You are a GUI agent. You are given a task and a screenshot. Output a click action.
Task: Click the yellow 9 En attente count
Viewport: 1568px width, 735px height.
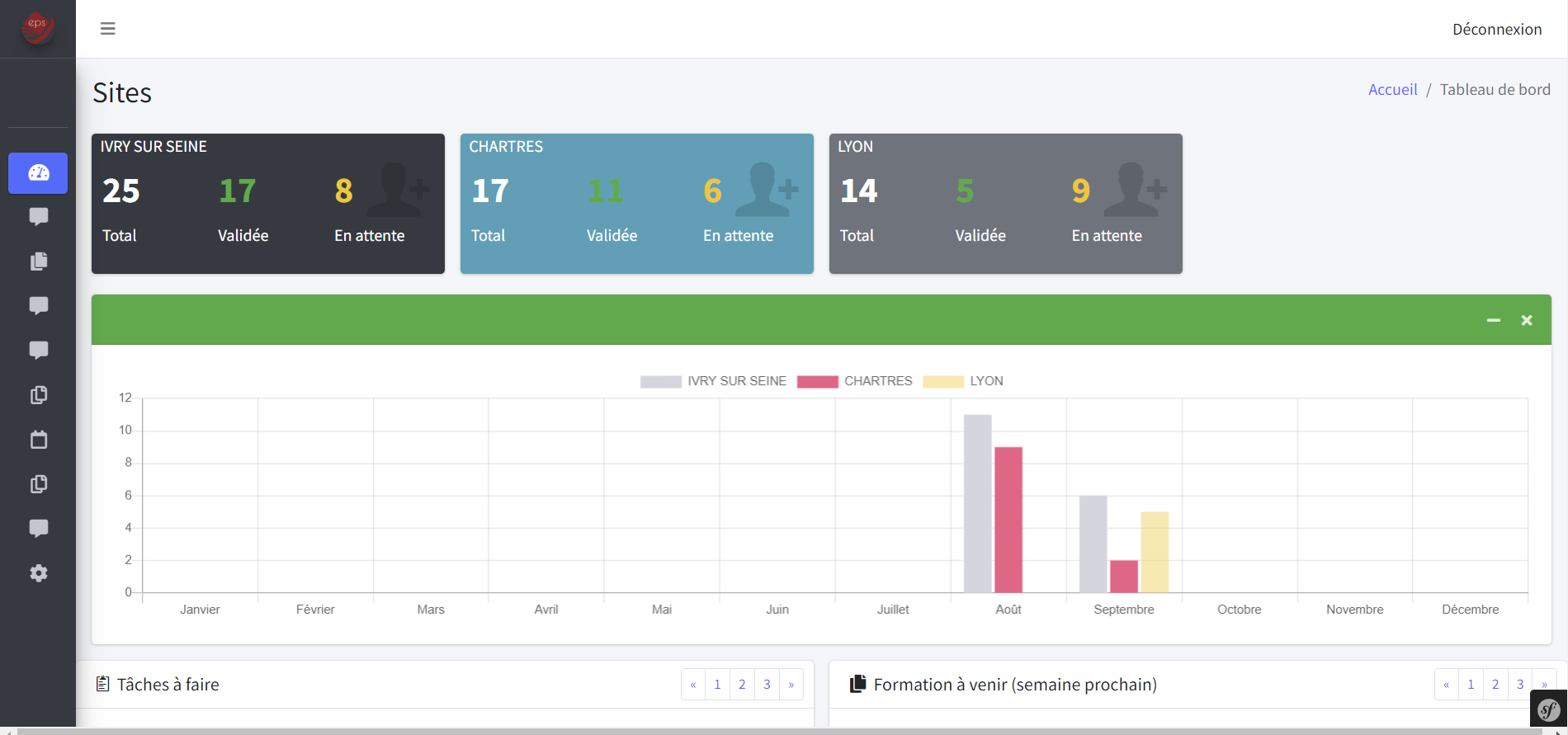1081,191
